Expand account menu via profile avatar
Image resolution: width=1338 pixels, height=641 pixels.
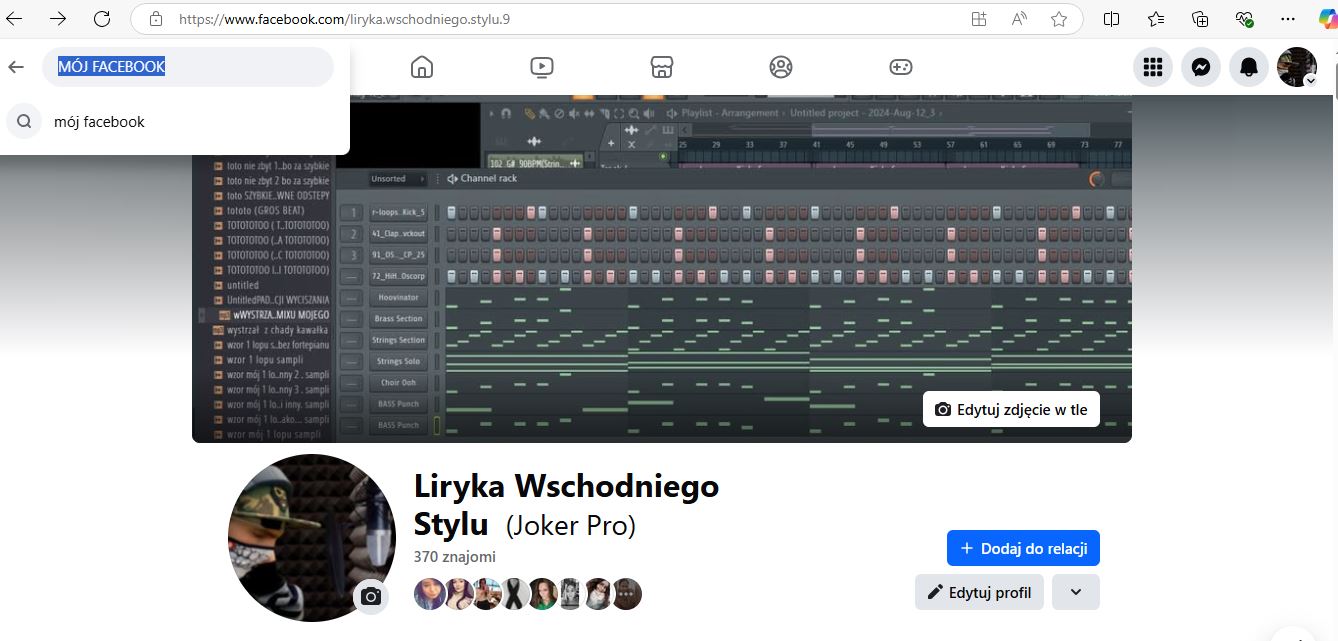1297,67
